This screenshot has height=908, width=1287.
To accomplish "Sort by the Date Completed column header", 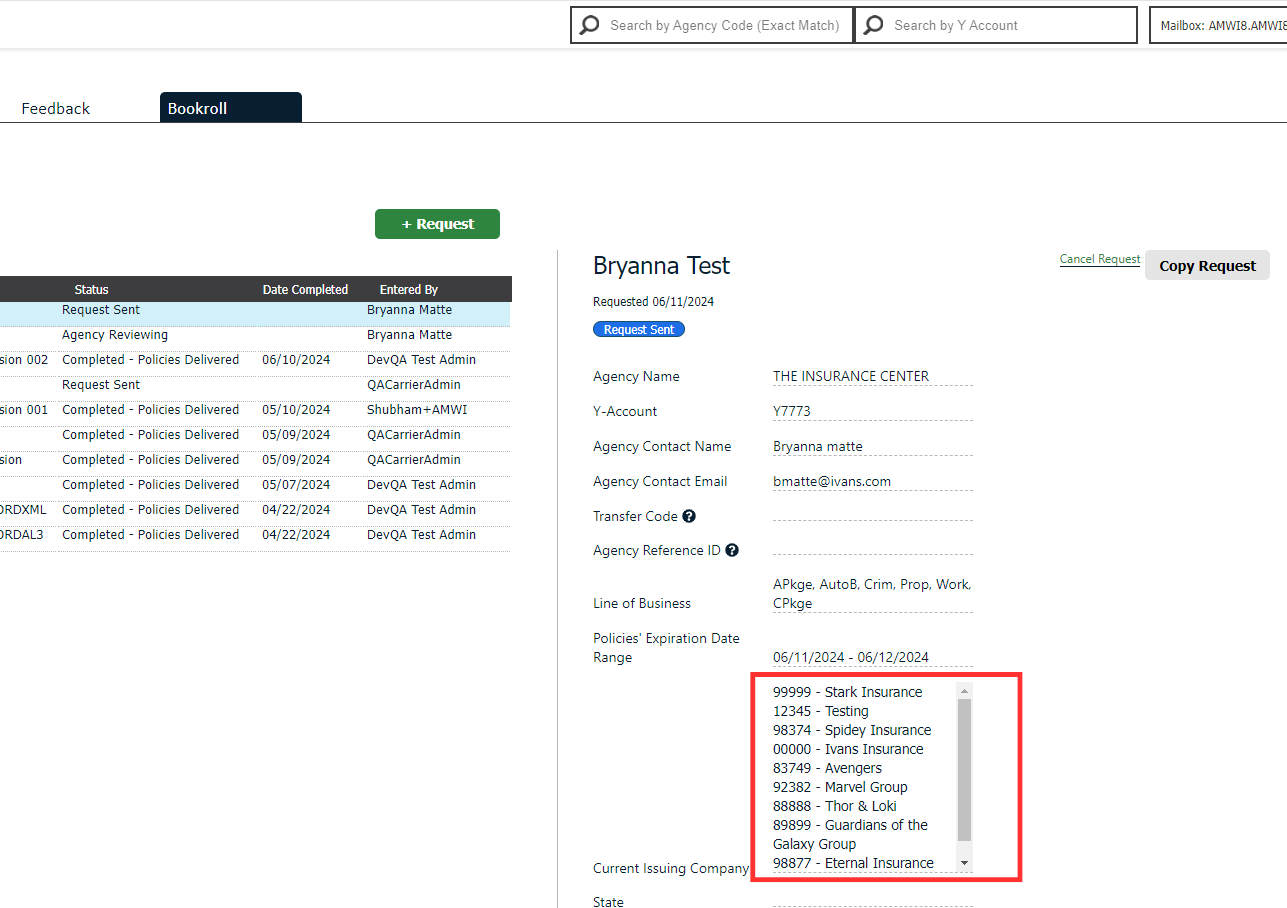I will [305, 289].
